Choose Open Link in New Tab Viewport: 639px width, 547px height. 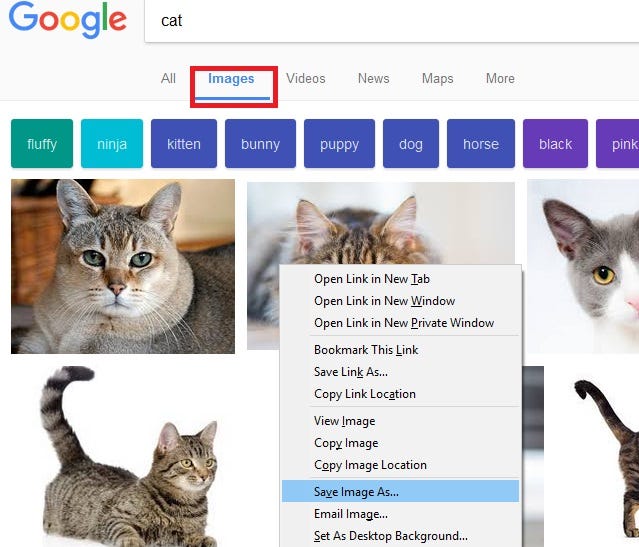[x=400, y=279]
